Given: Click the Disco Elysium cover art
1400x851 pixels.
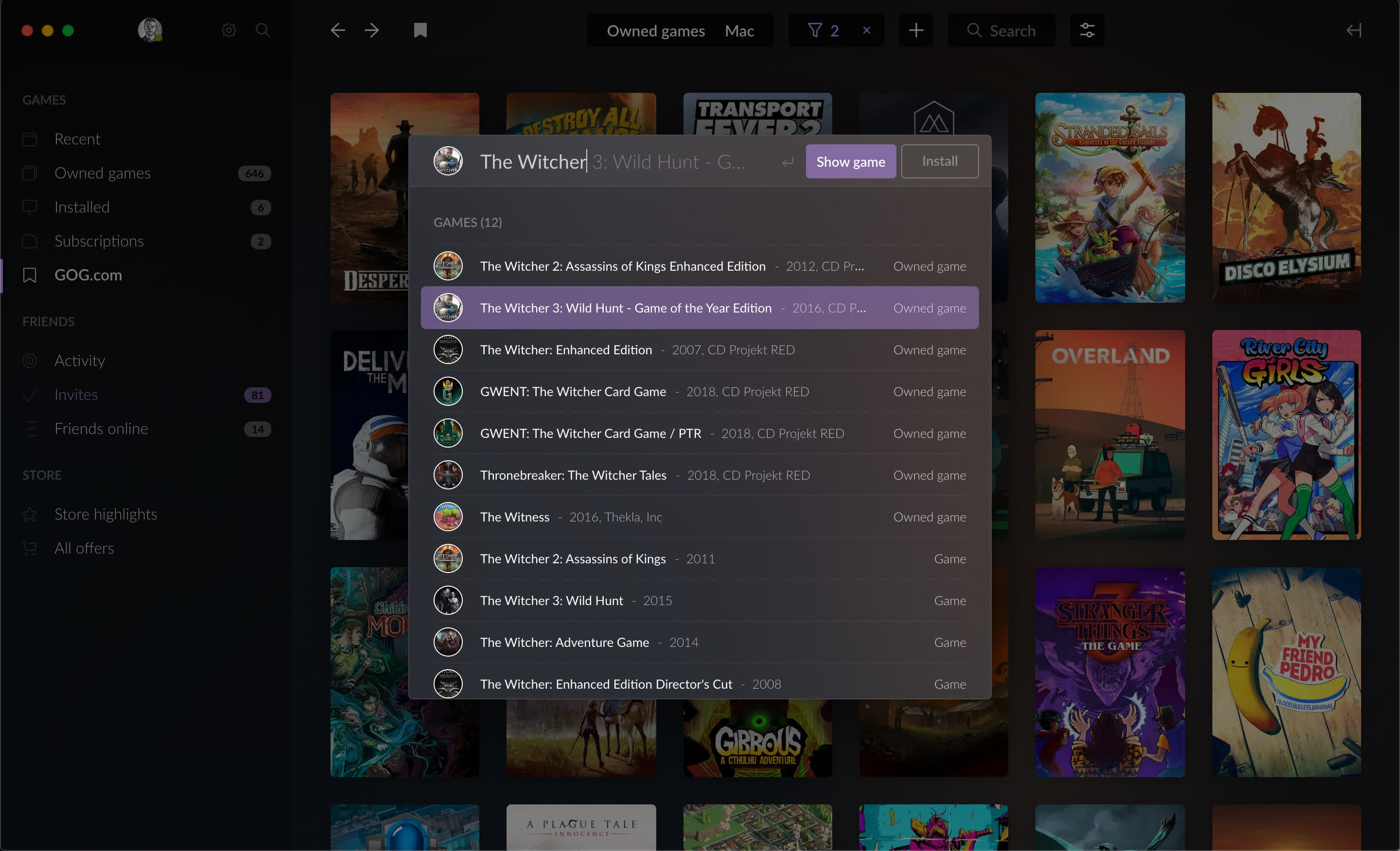Looking at the screenshot, I should (1286, 199).
